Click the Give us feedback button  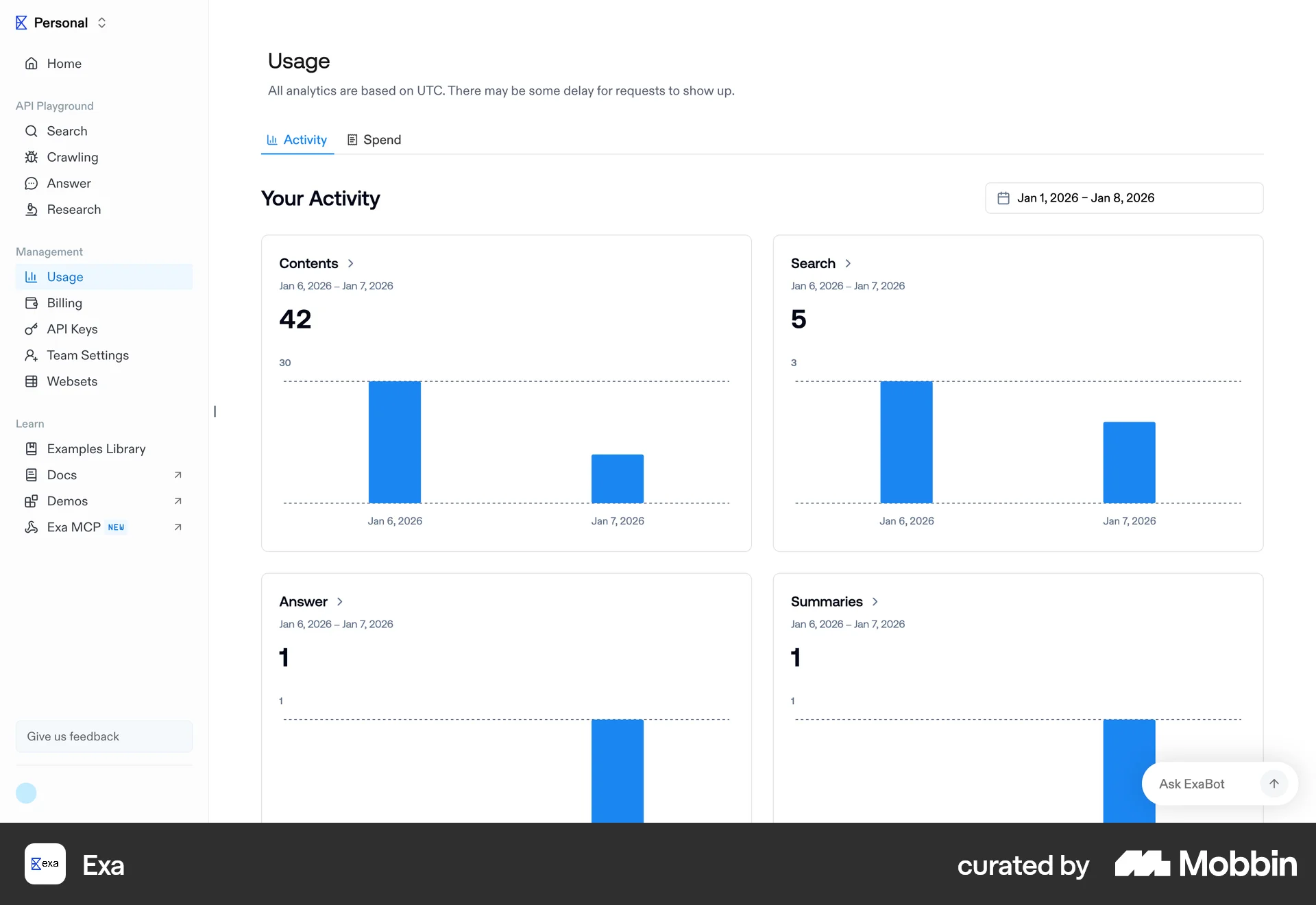[104, 736]
